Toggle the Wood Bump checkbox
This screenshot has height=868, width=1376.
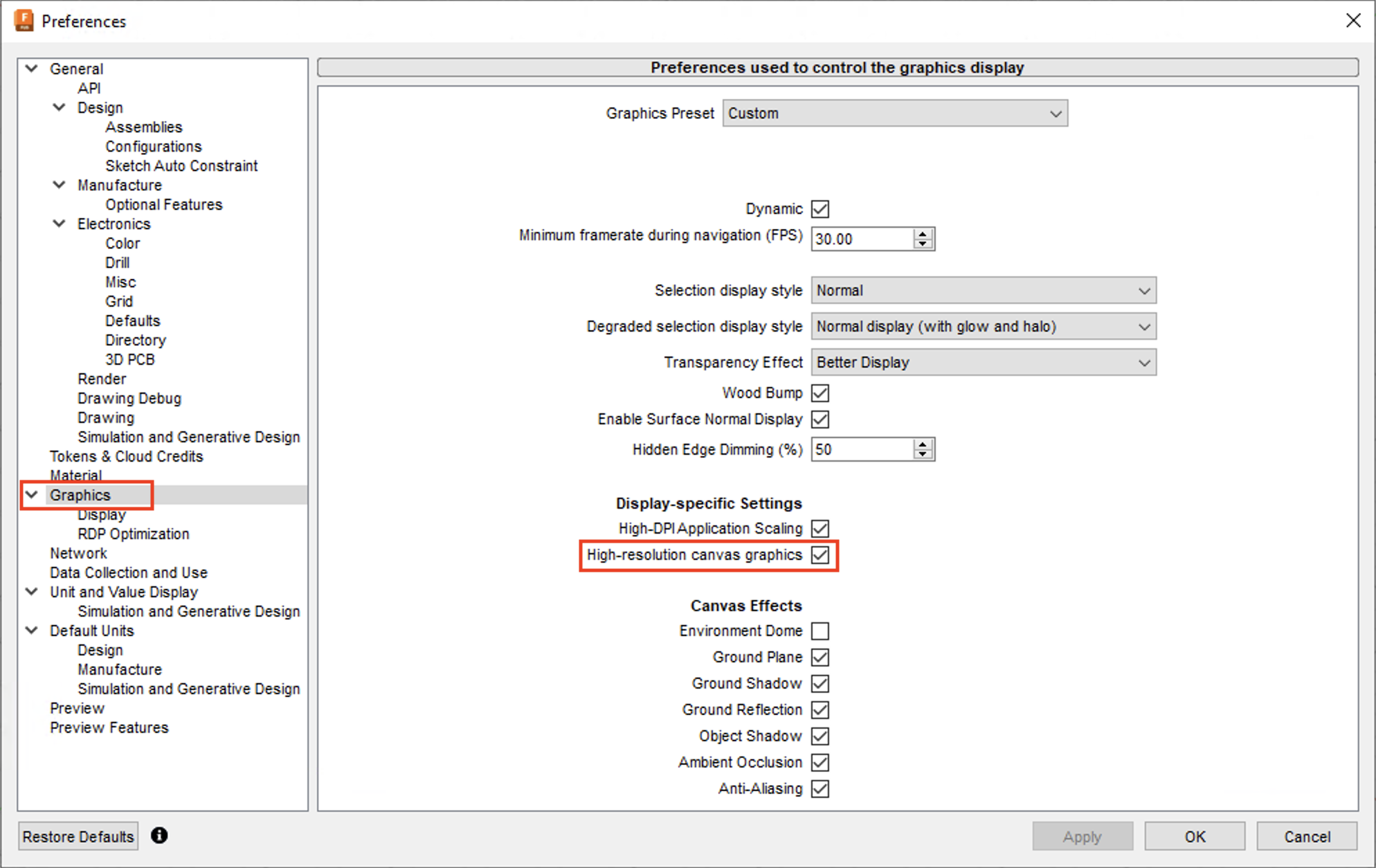pos(820,392)
